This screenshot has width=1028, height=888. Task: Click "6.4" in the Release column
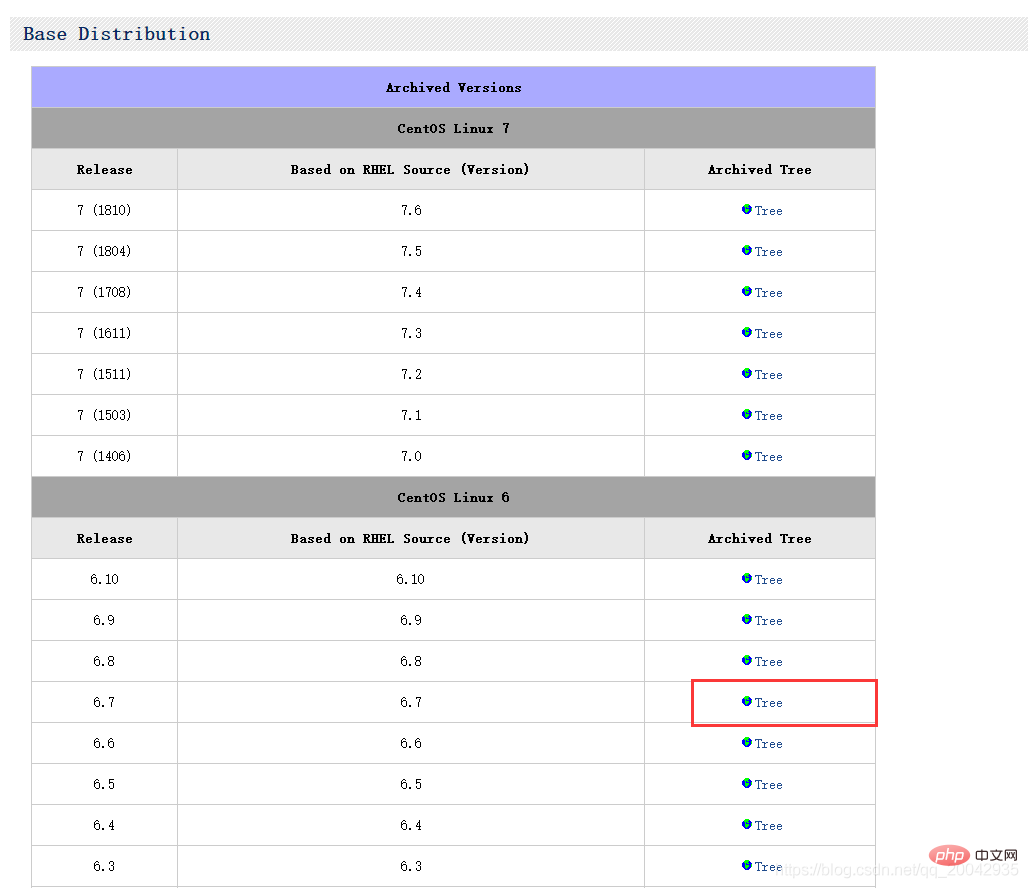[x=104, y=826]
